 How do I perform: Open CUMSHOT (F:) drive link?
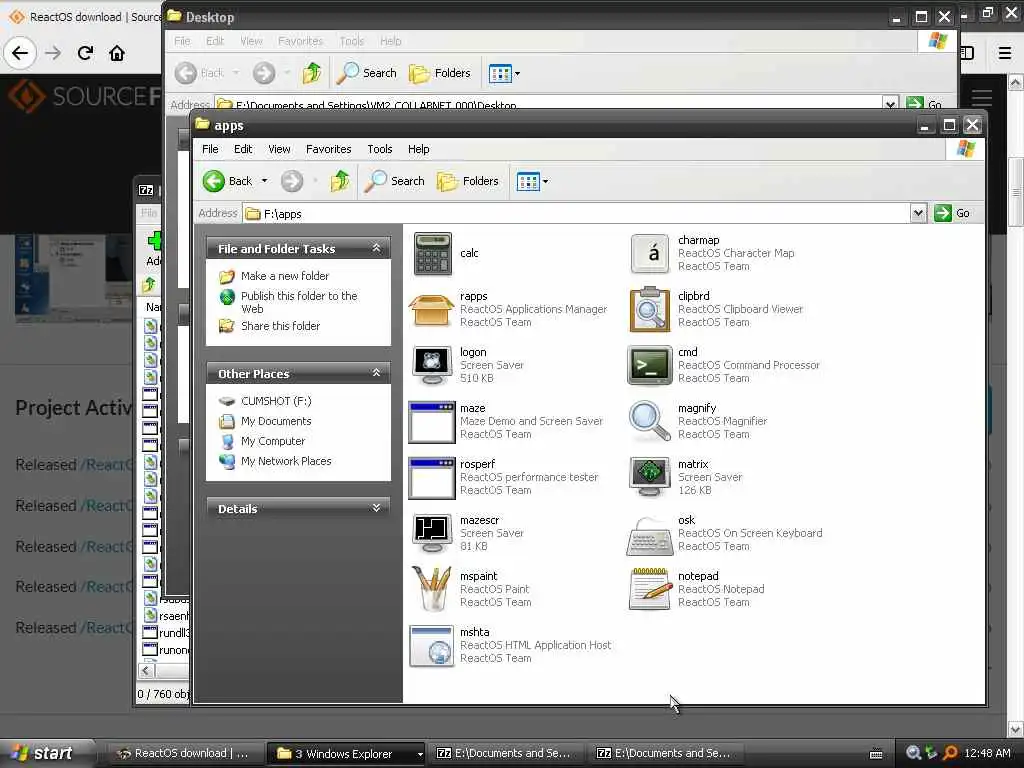[x=276, y=401]
